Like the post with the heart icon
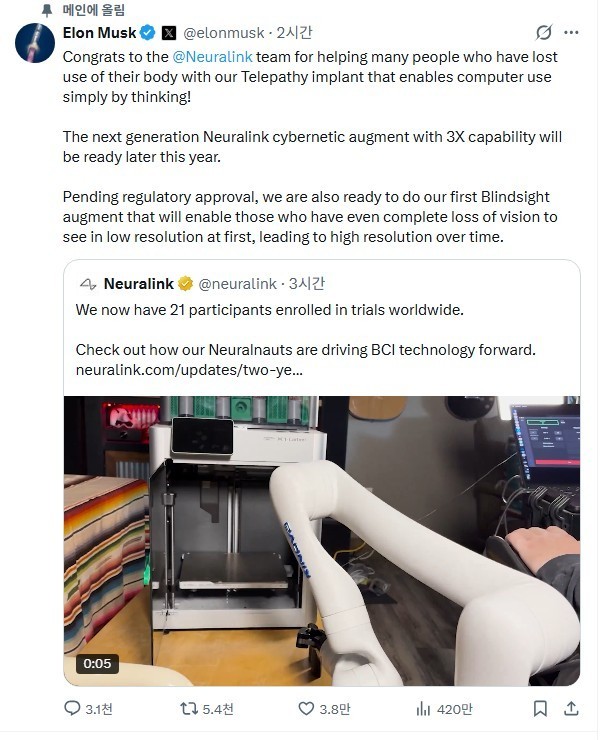The height and width of the screenshot is (740, 601). tap(306, 708)
